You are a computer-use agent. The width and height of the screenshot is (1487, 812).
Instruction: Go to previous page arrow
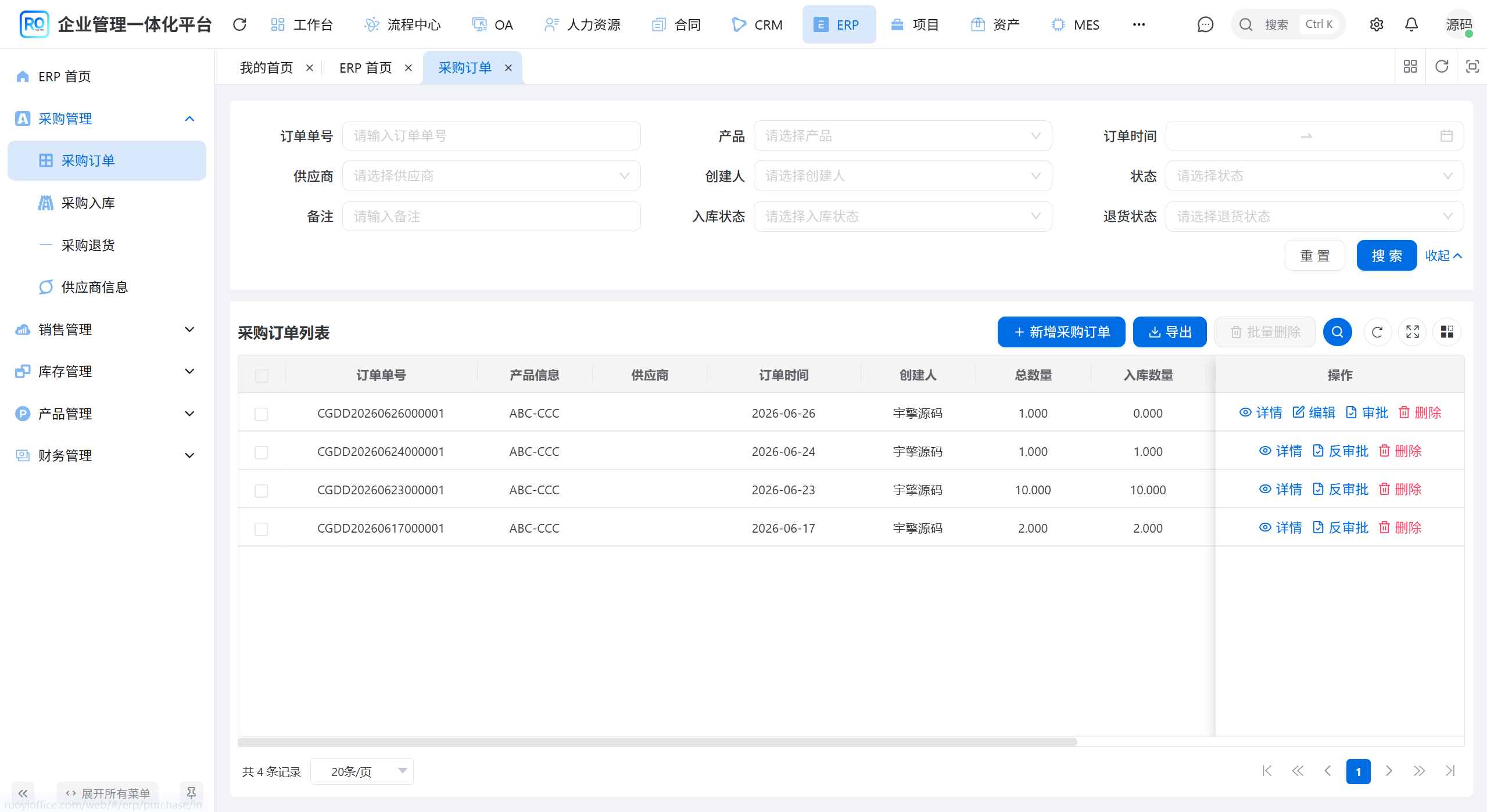point(1327,771)
